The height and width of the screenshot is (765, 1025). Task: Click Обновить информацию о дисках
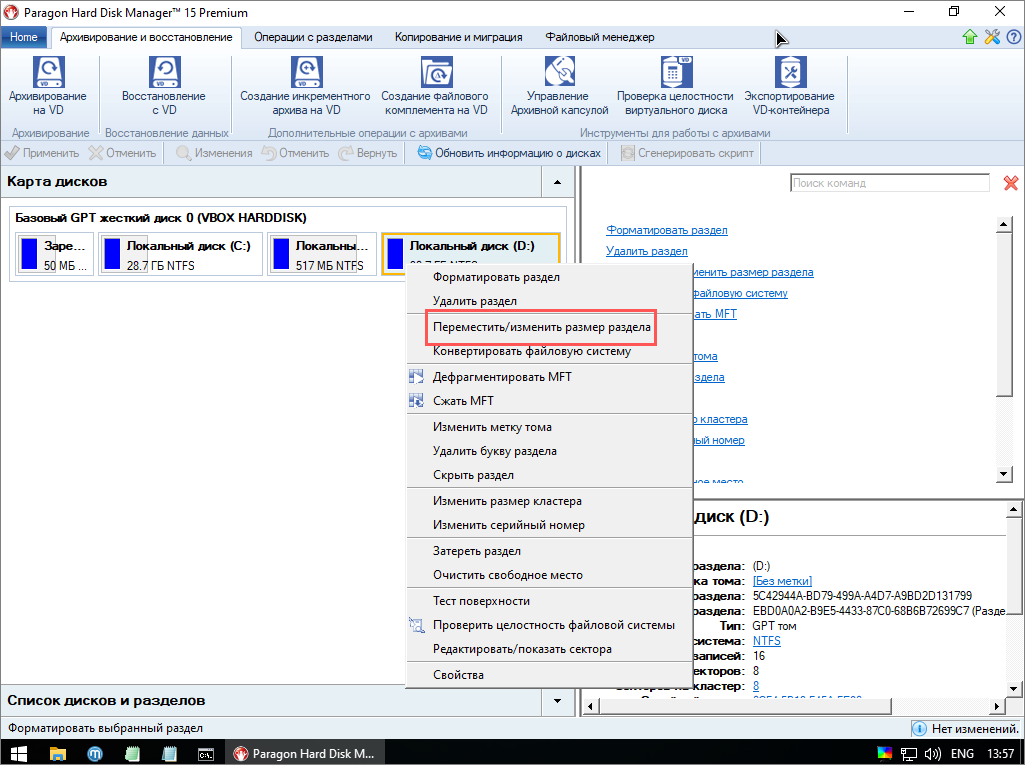click(509, 153)
